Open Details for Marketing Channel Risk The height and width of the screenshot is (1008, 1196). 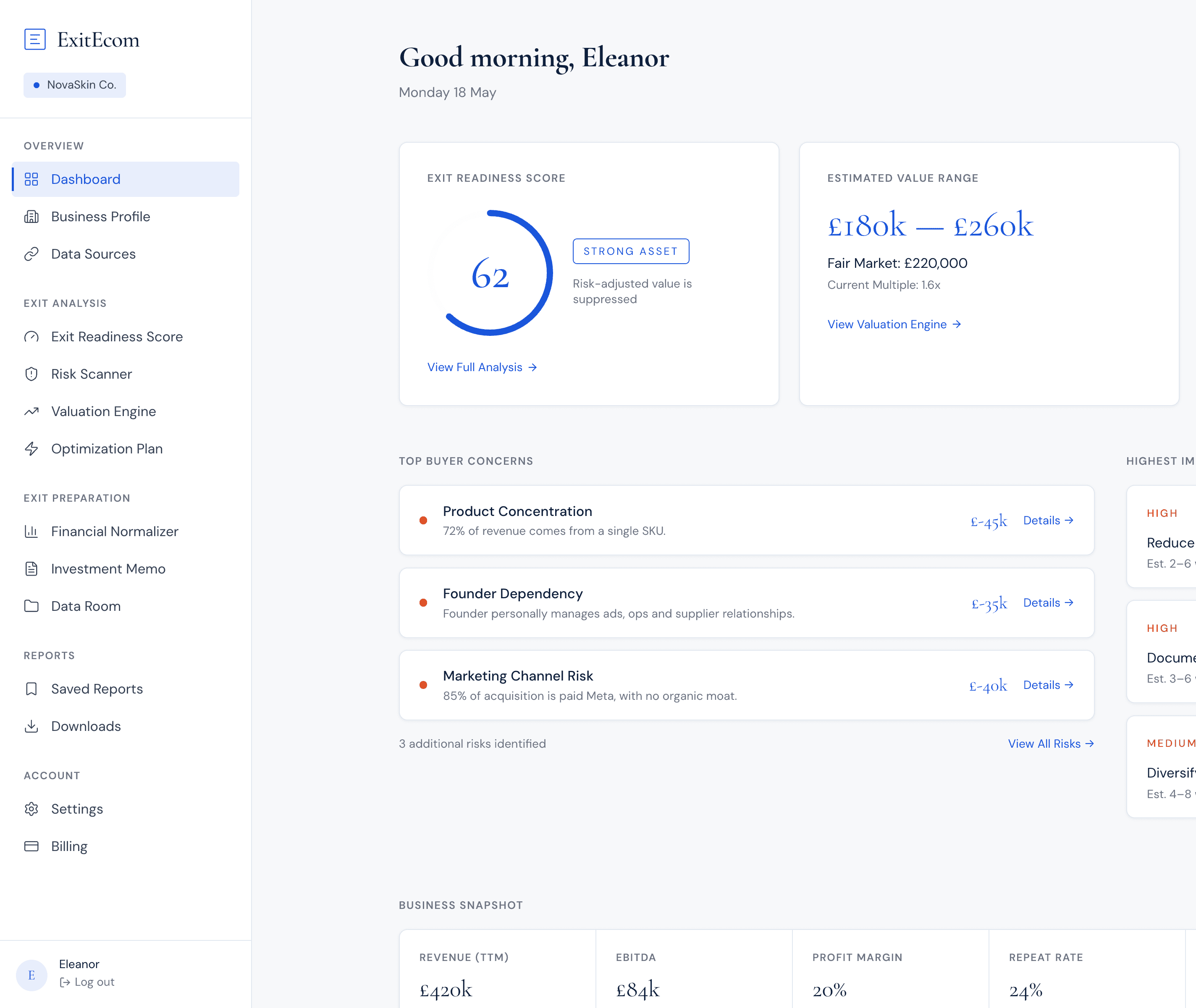pos(1049,685)
